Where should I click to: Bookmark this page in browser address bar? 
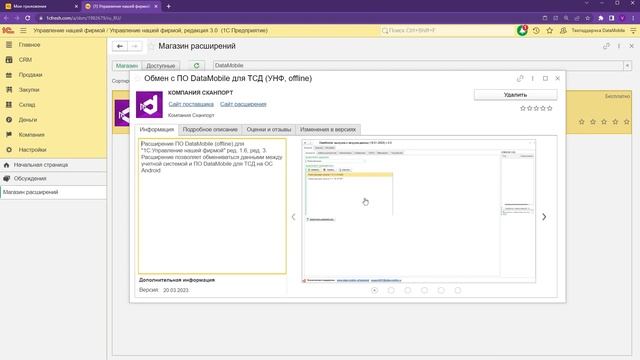point(587,18)
